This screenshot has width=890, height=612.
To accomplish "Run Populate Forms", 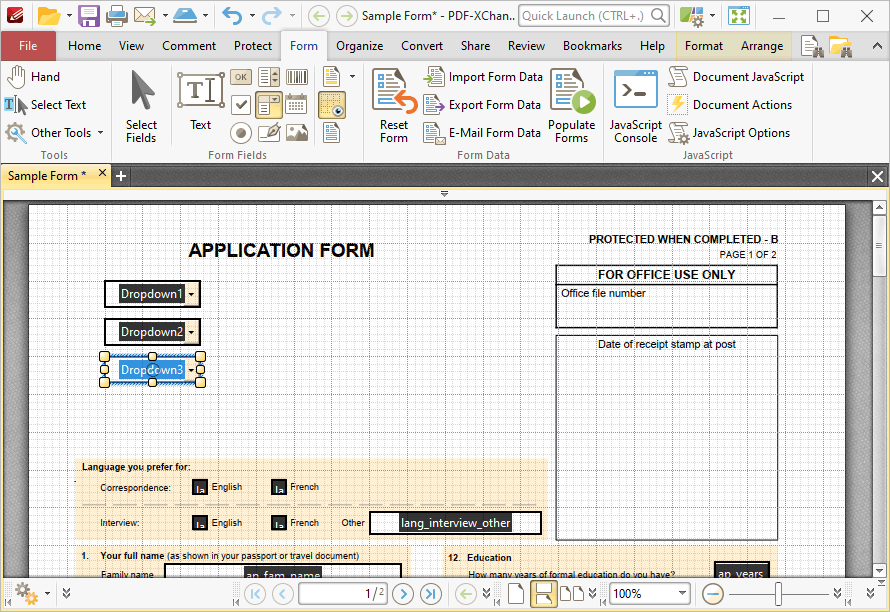I will point(572,106).
